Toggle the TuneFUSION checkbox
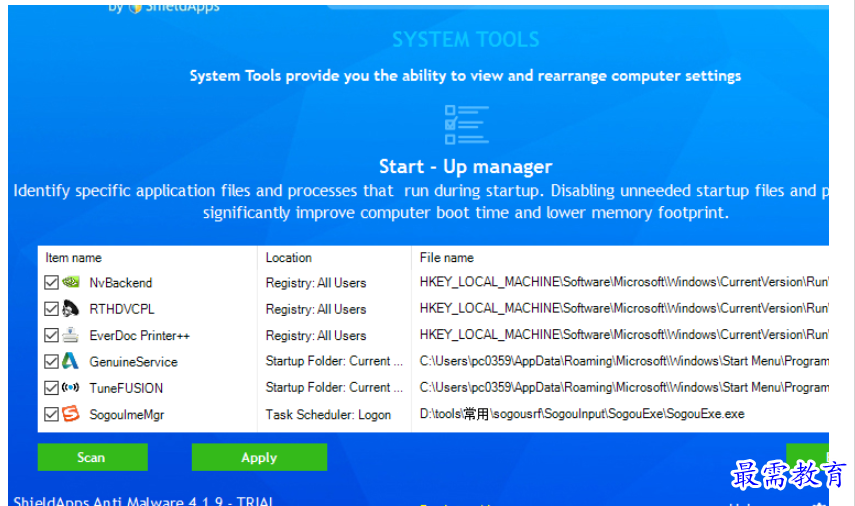This screenshot has width=855, height=506. click(51, 388)
